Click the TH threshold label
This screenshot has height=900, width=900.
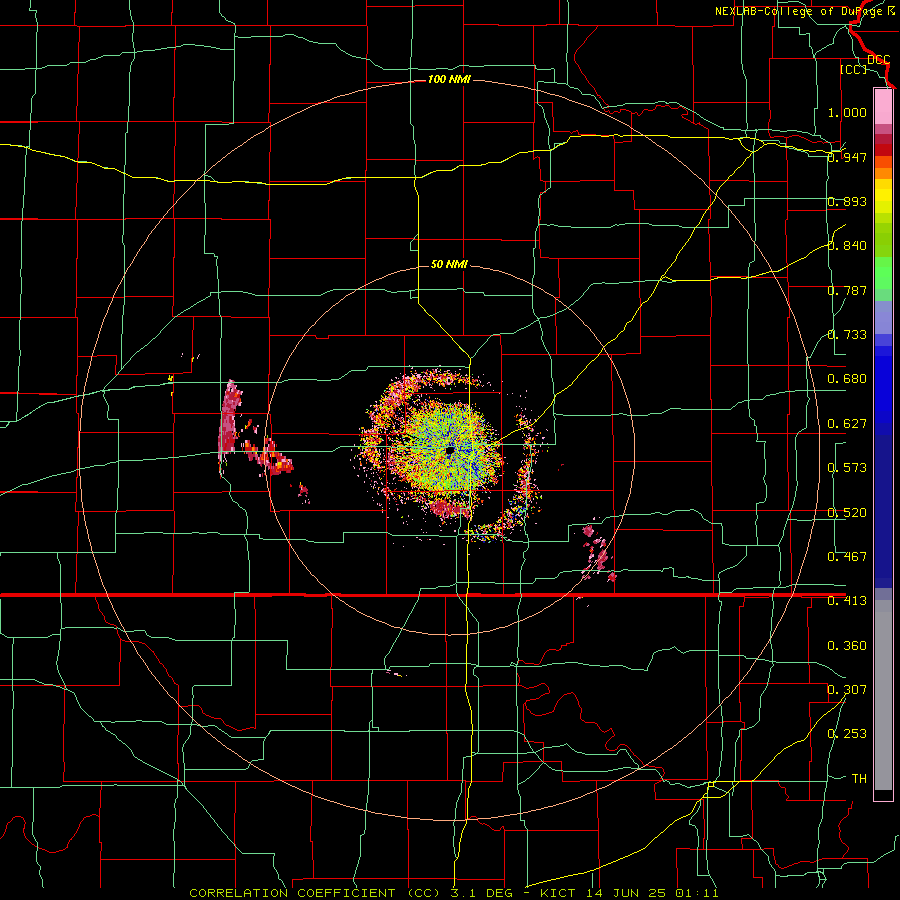[x=859, y=779]
